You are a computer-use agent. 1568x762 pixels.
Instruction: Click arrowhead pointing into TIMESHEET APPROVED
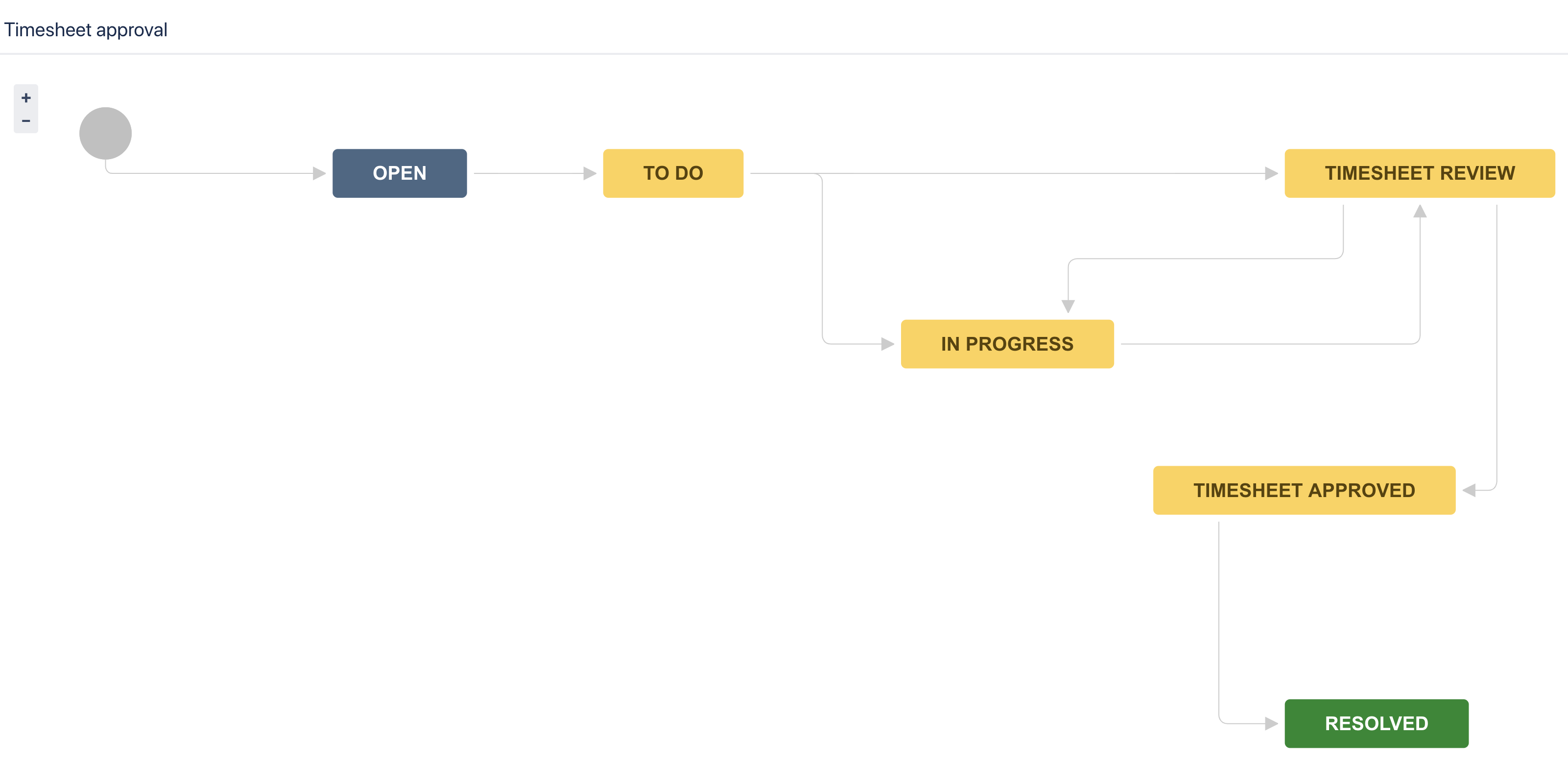click(1470, 491)
